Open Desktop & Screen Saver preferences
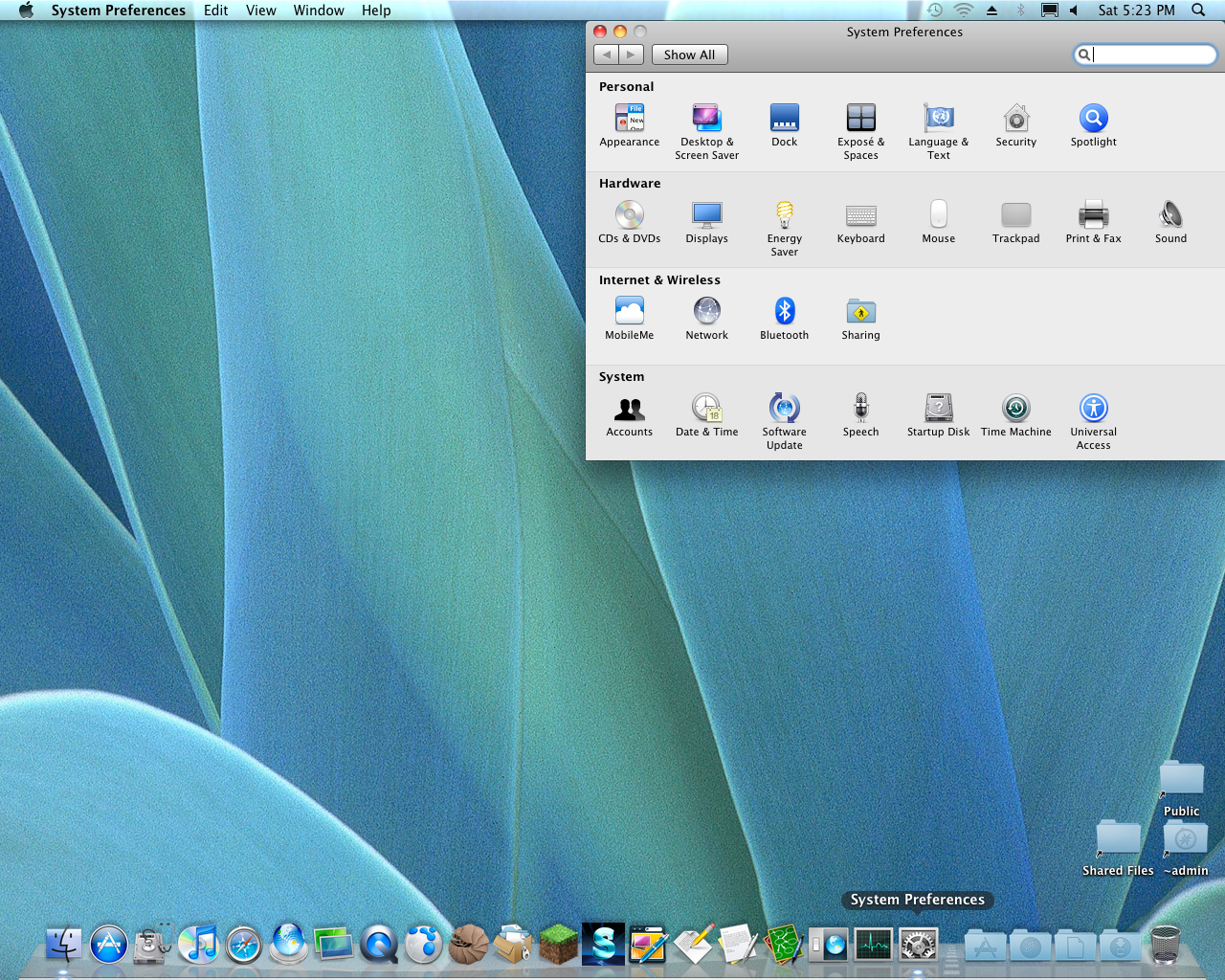The height and width of the screenshot is (980, 1225). tap(706, 132)
